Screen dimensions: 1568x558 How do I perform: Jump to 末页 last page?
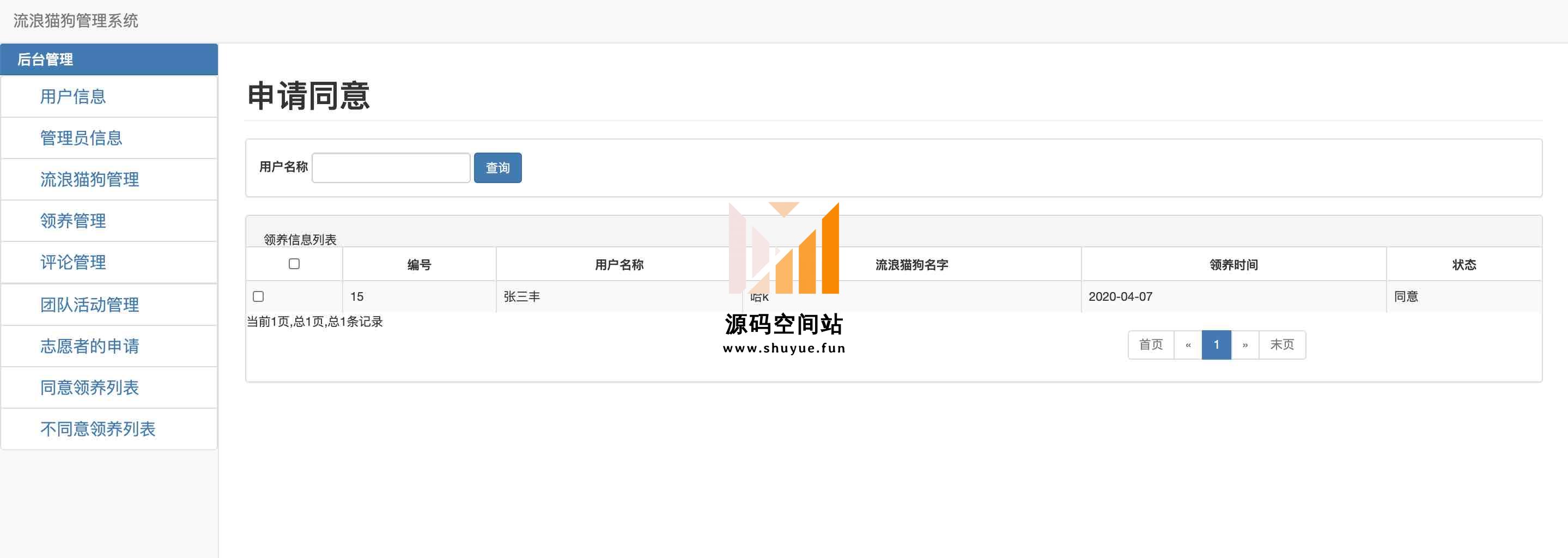[1281, 345]
